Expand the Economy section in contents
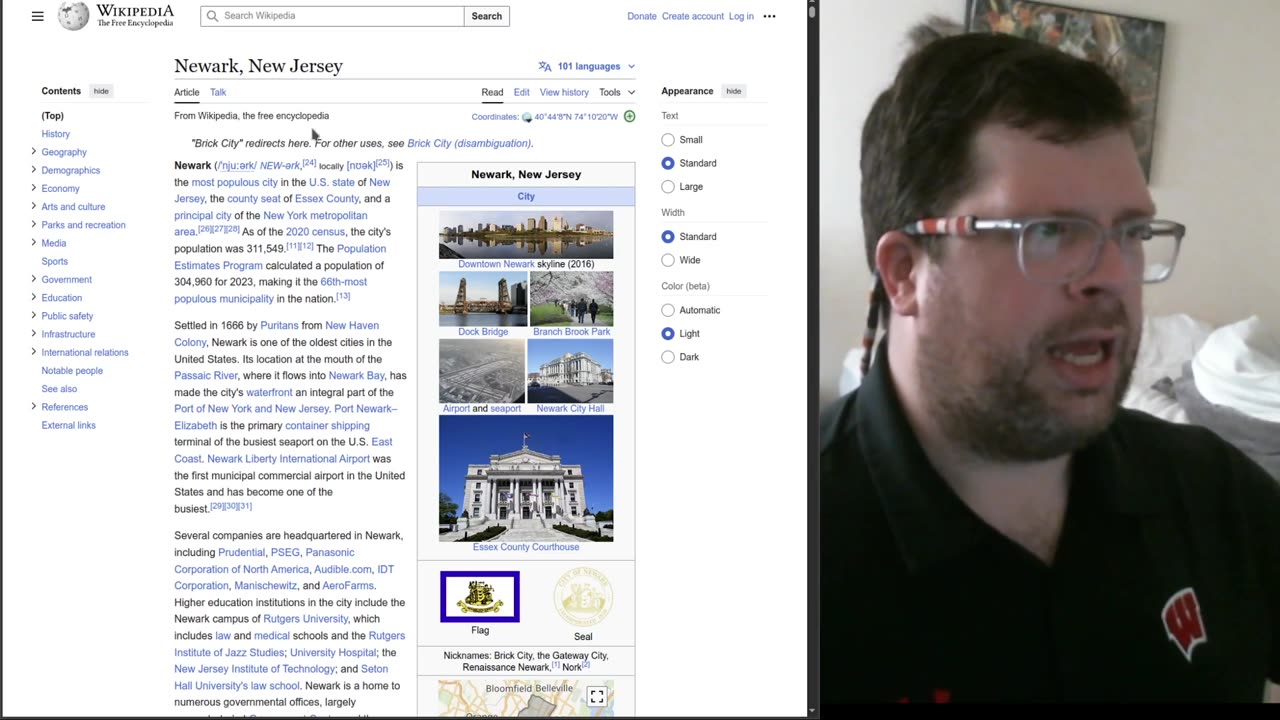Viewport: 1280px width, 720px height. pyautogui.click(x=33, y=188)
